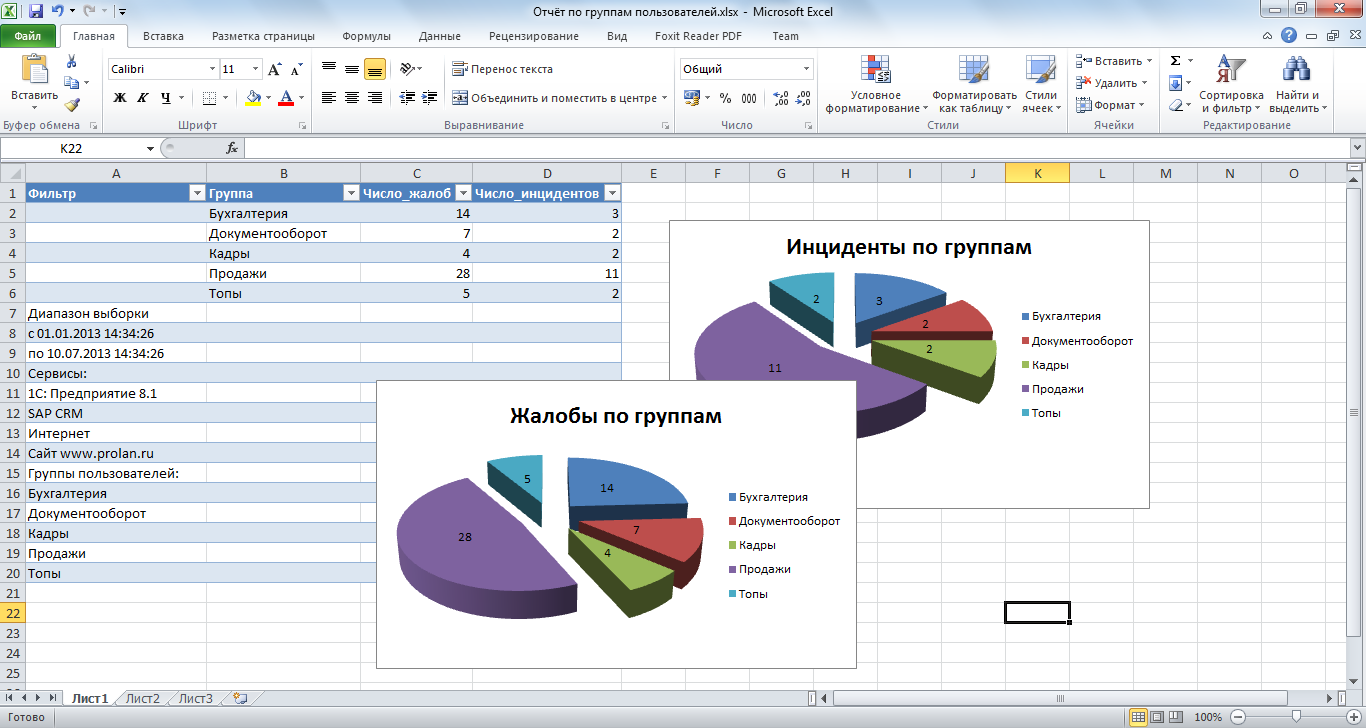1366x728 pixels.
Task: Click the Файл button
Action: 27,36
